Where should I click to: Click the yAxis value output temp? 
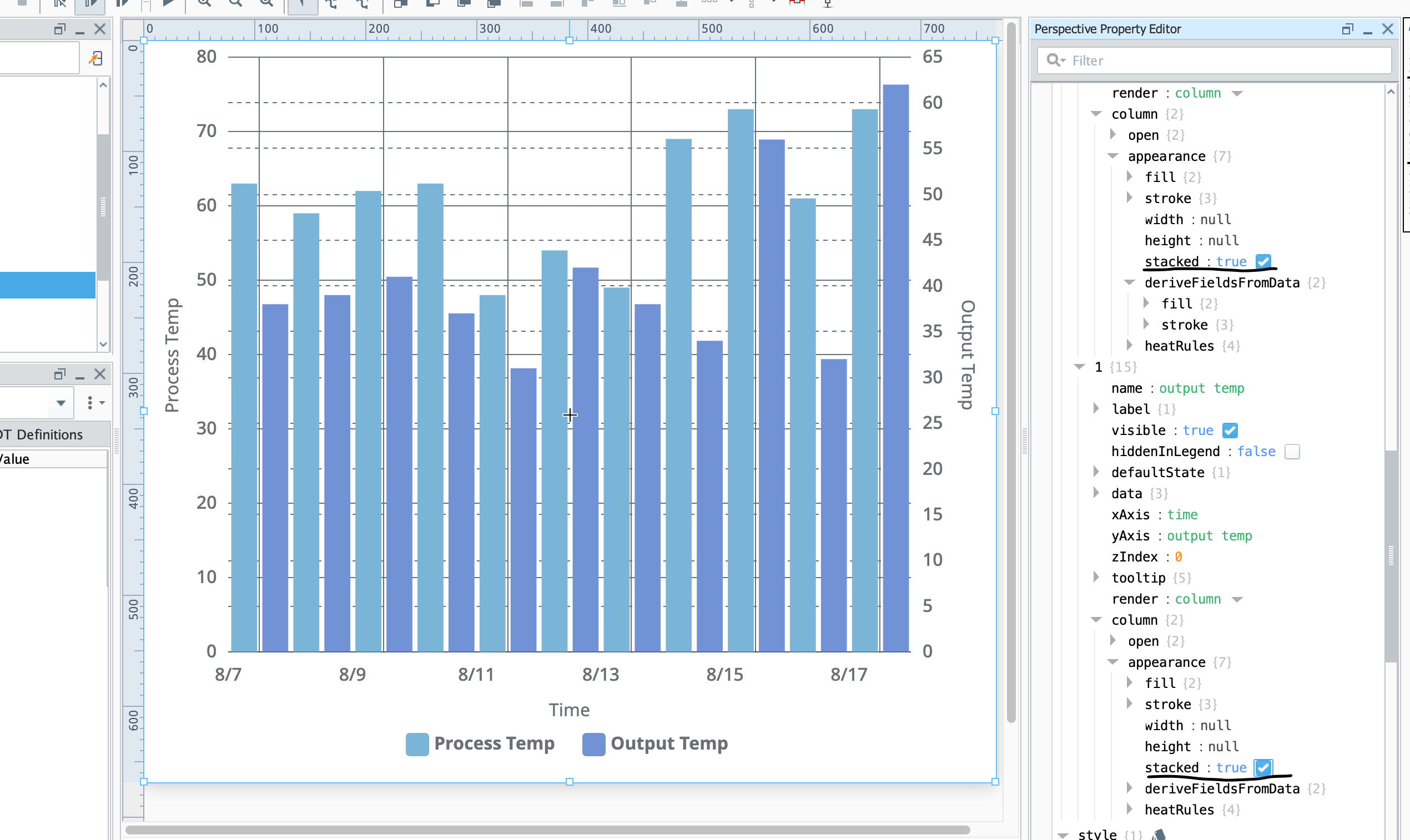(x=1209, y=536)
